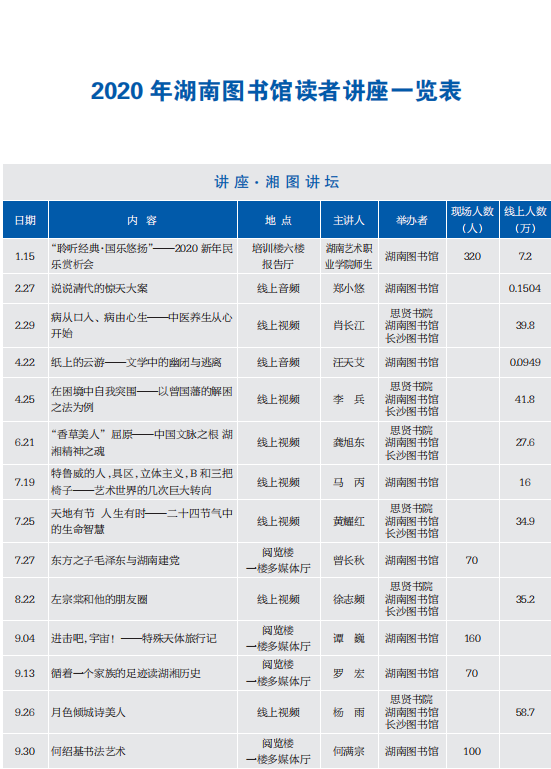Click the 线上人数 column header
The height and width of the screenshot is (769, 551).
(525, 220)
